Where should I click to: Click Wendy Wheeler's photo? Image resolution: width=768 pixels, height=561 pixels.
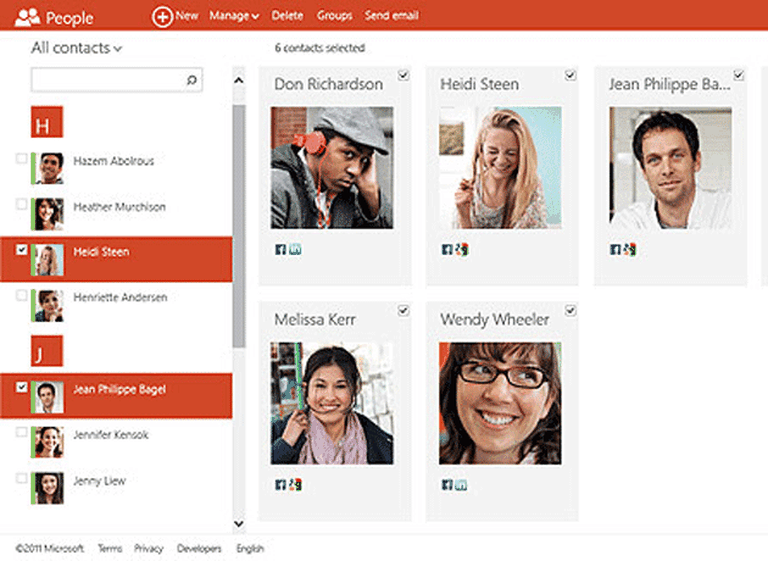pos(500,403)
